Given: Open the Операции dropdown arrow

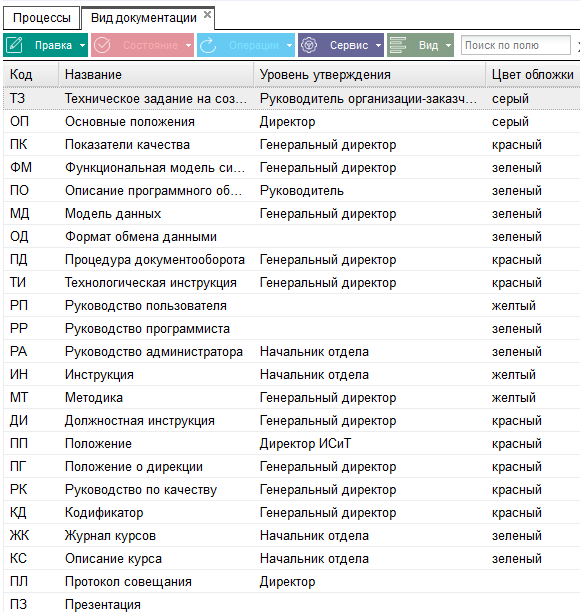Looking at the screenshot, I should [289, 45].
